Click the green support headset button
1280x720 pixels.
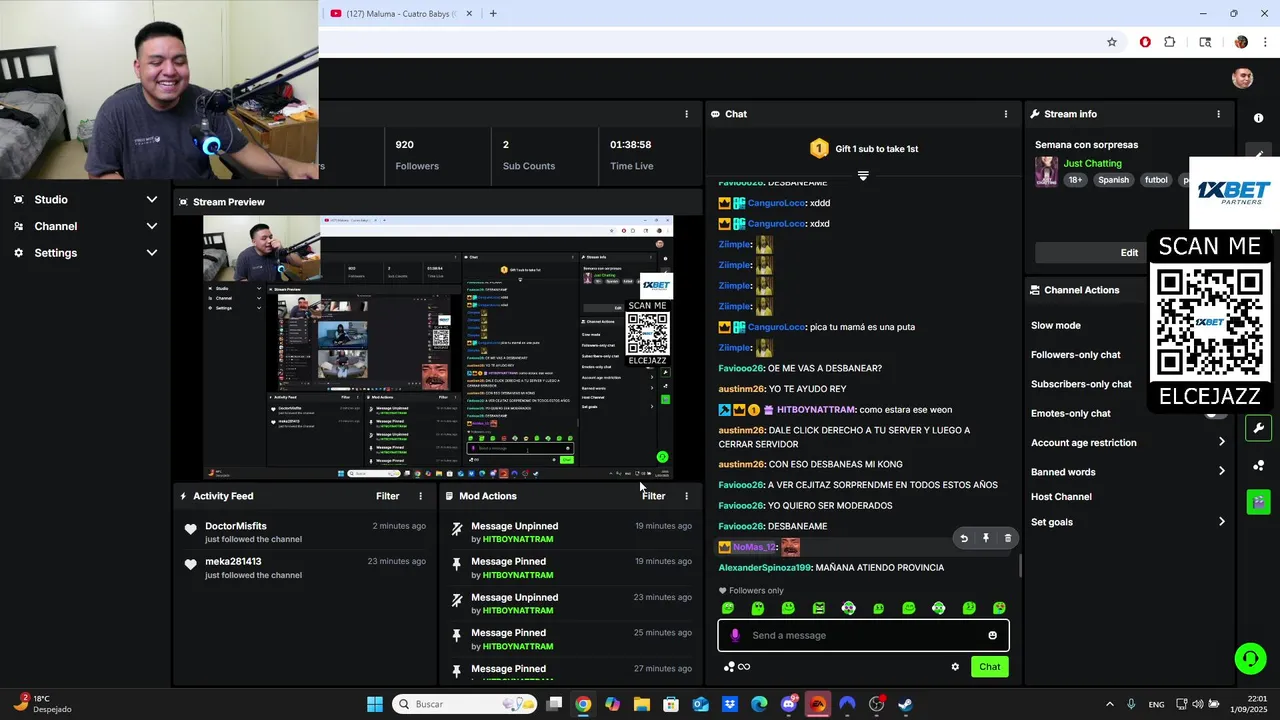[1250, 658]
